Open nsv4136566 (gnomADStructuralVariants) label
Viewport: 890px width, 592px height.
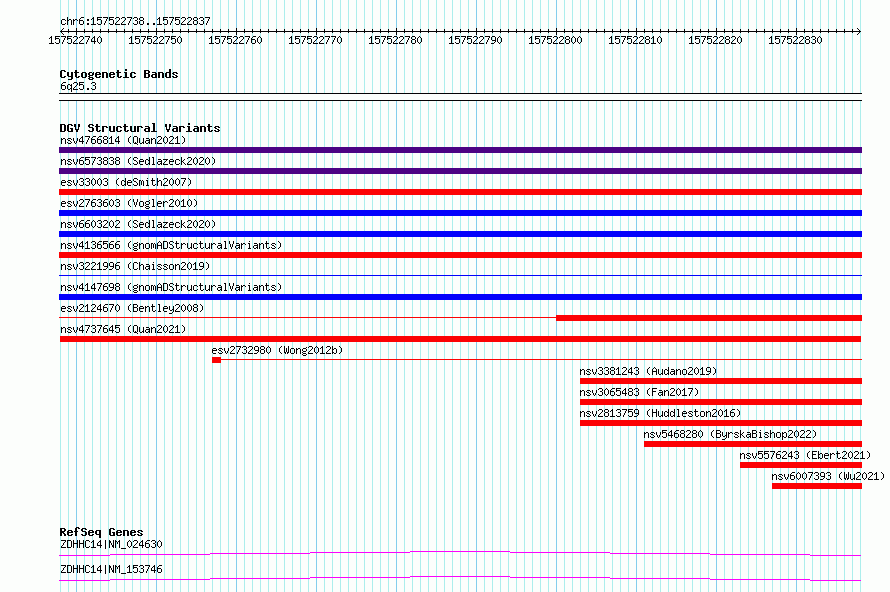pos(171,245)
